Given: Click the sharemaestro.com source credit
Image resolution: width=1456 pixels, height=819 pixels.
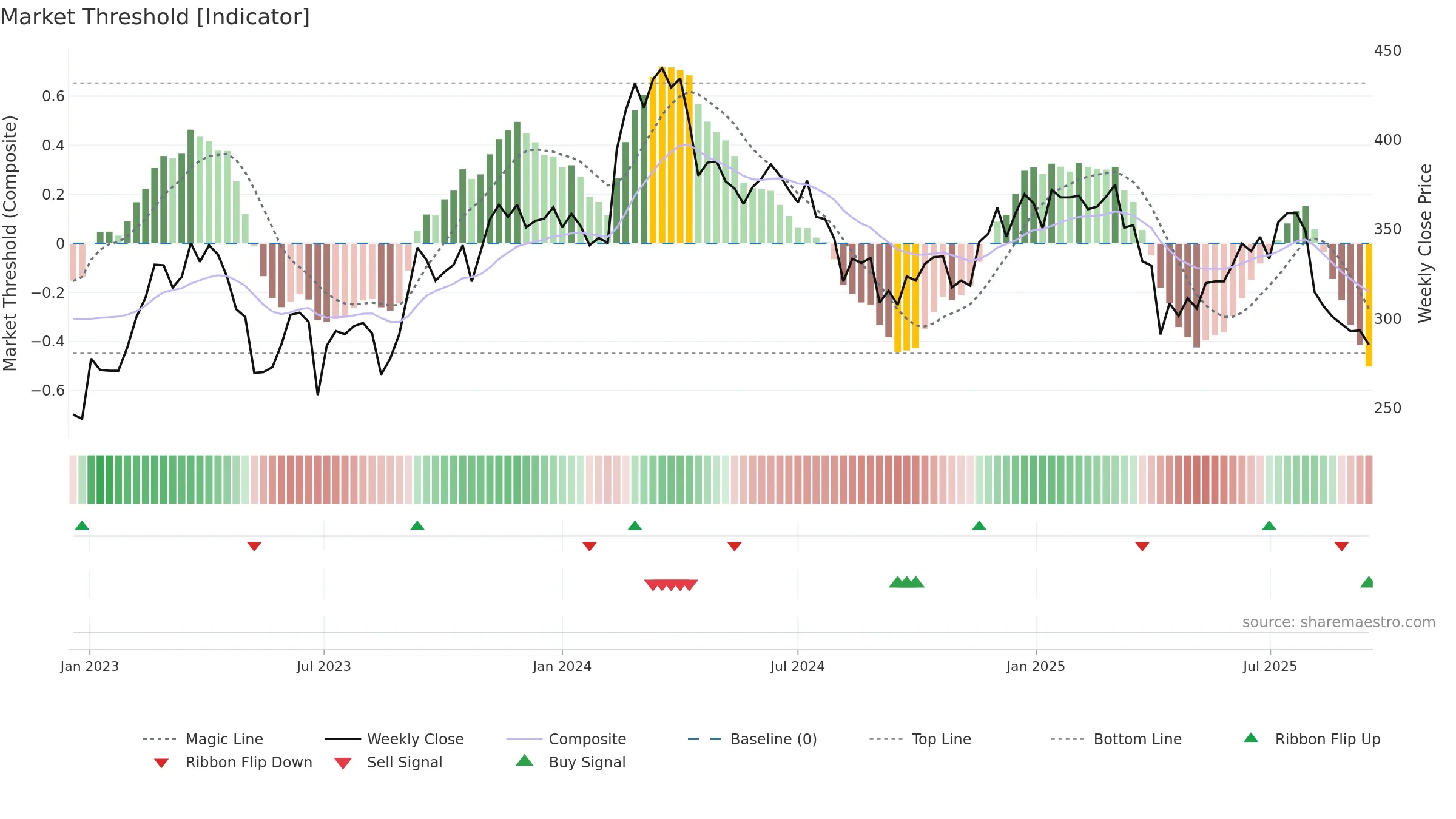Looking at the screenshot, I should coord(1339,622).
